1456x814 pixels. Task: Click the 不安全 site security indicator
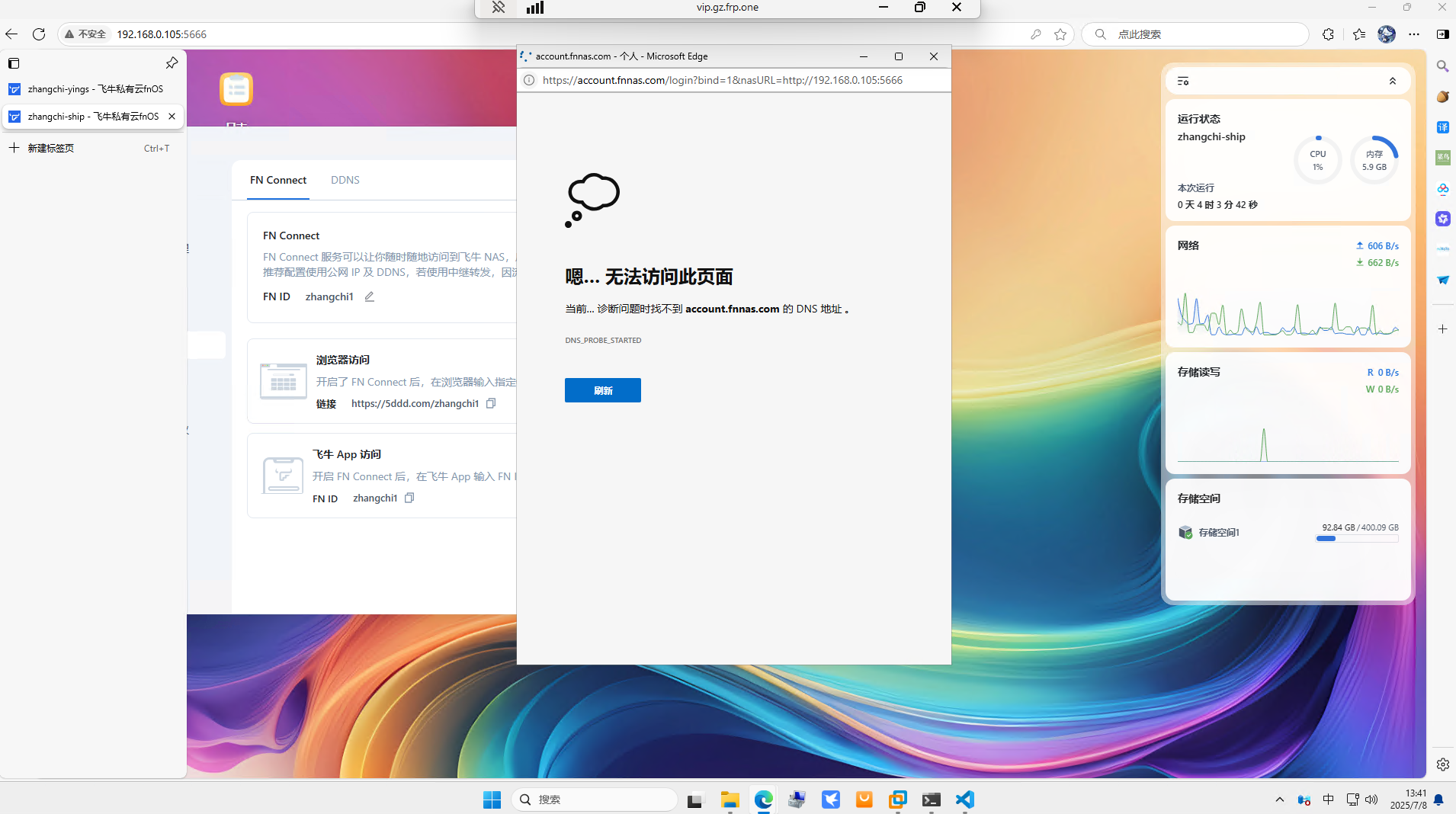tap(85, 34)
